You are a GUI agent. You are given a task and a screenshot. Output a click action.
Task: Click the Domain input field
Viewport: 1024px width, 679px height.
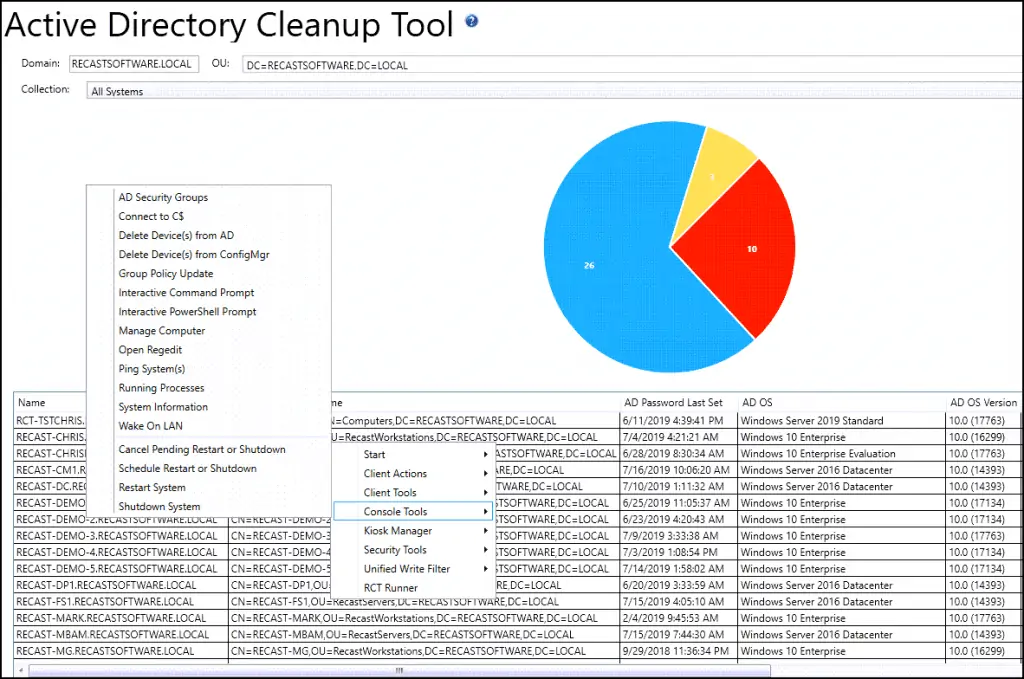point(134,63)
